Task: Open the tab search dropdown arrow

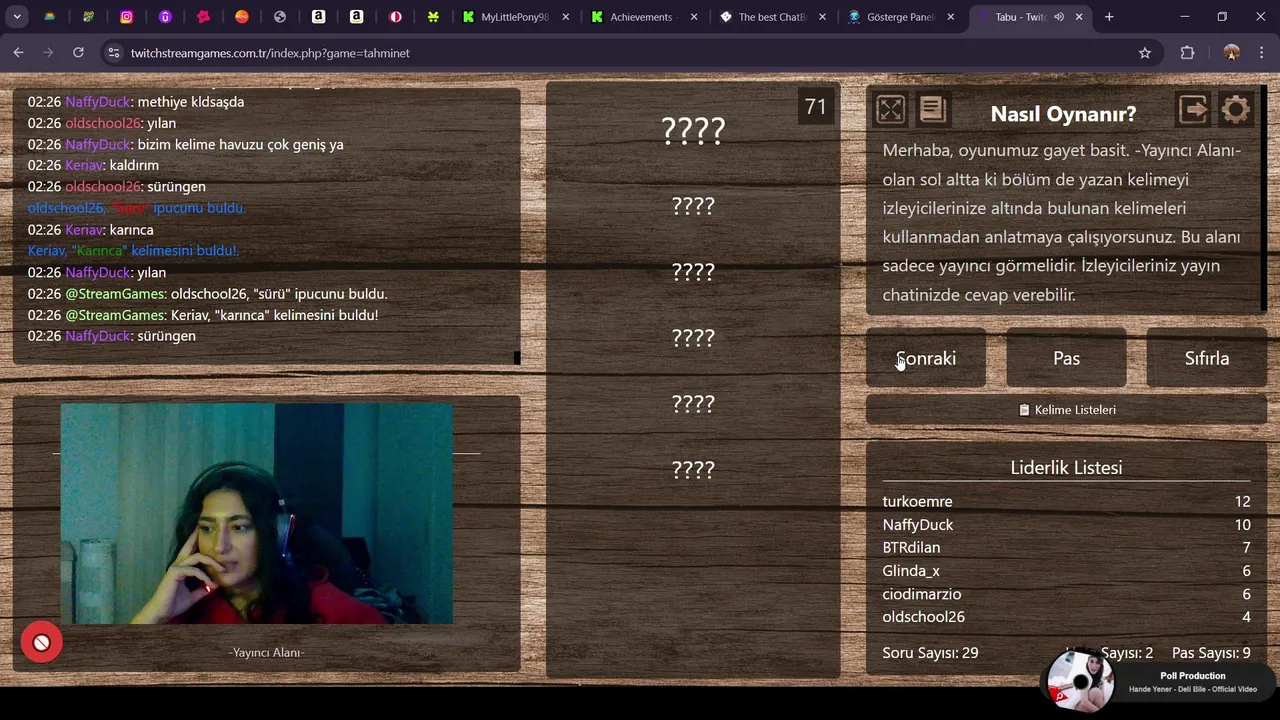Action: point(17,17)
